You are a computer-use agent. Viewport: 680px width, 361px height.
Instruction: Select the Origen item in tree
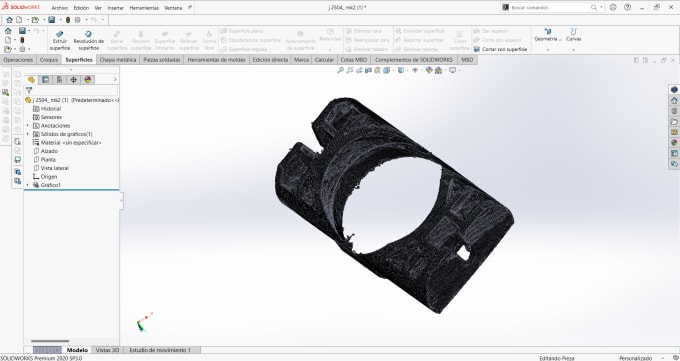(45, 177)
